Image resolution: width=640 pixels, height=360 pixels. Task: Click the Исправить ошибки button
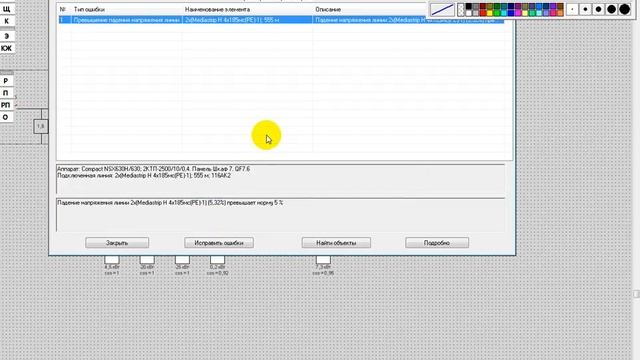[219, 243]
